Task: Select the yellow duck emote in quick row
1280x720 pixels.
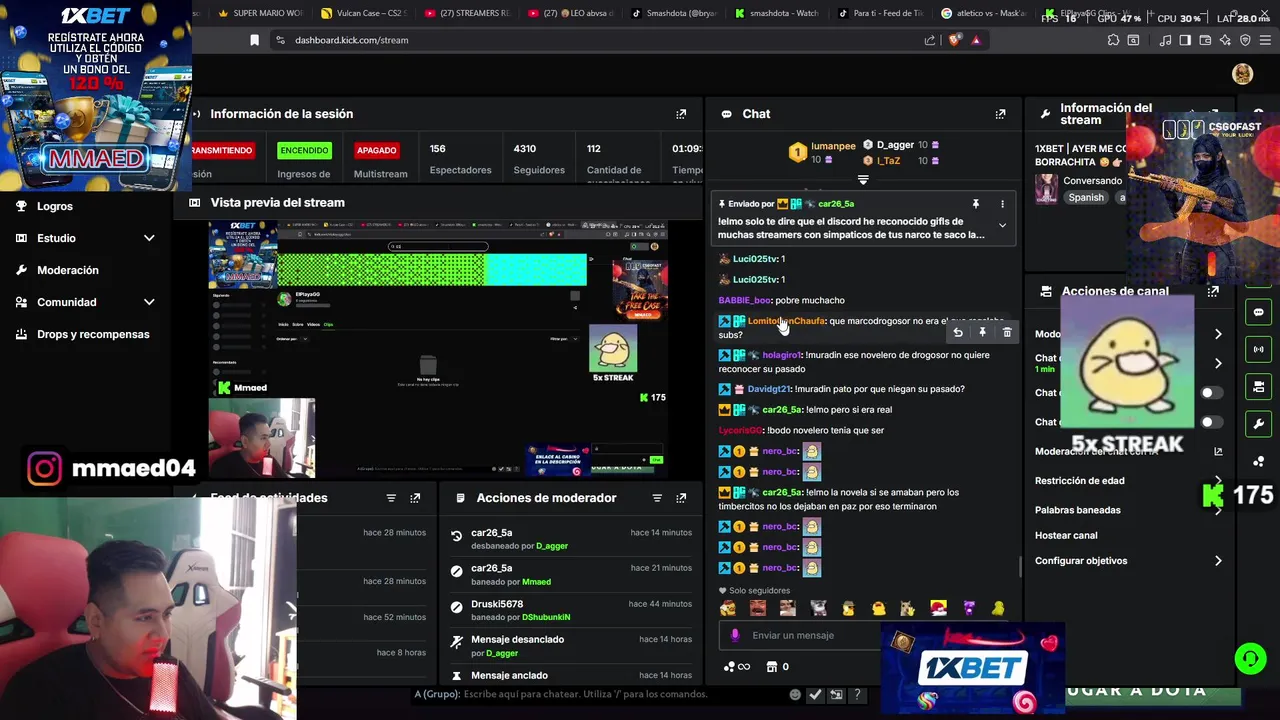Action: pos(878,608)
